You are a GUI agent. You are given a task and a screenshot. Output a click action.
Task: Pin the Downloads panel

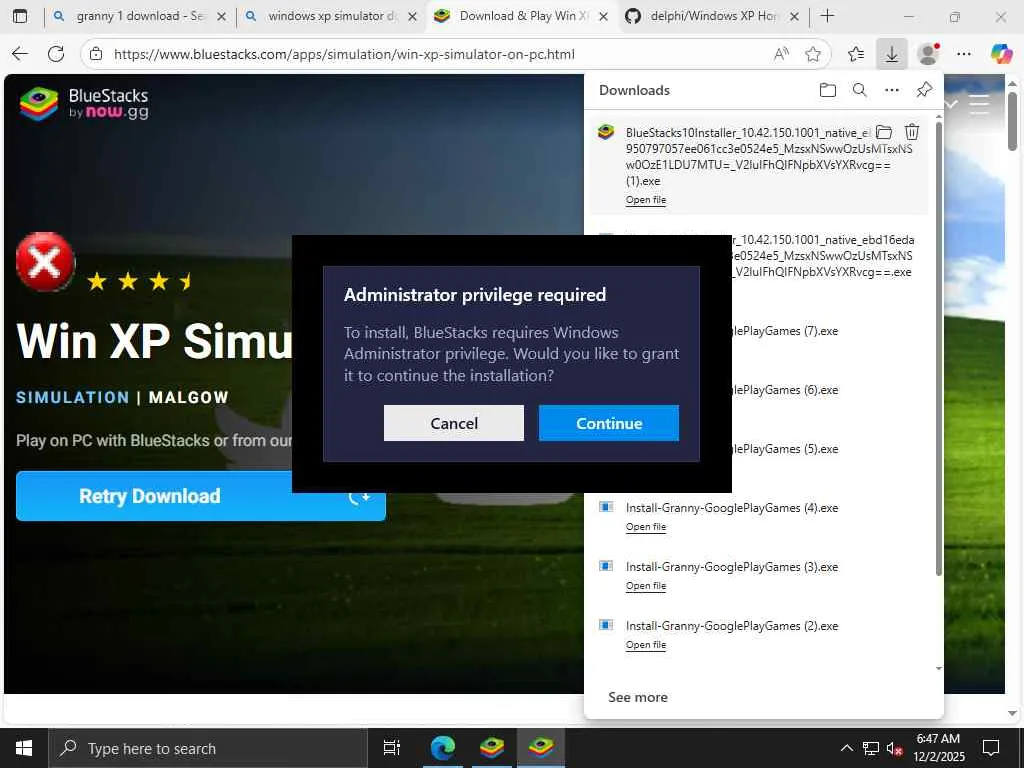924,90
